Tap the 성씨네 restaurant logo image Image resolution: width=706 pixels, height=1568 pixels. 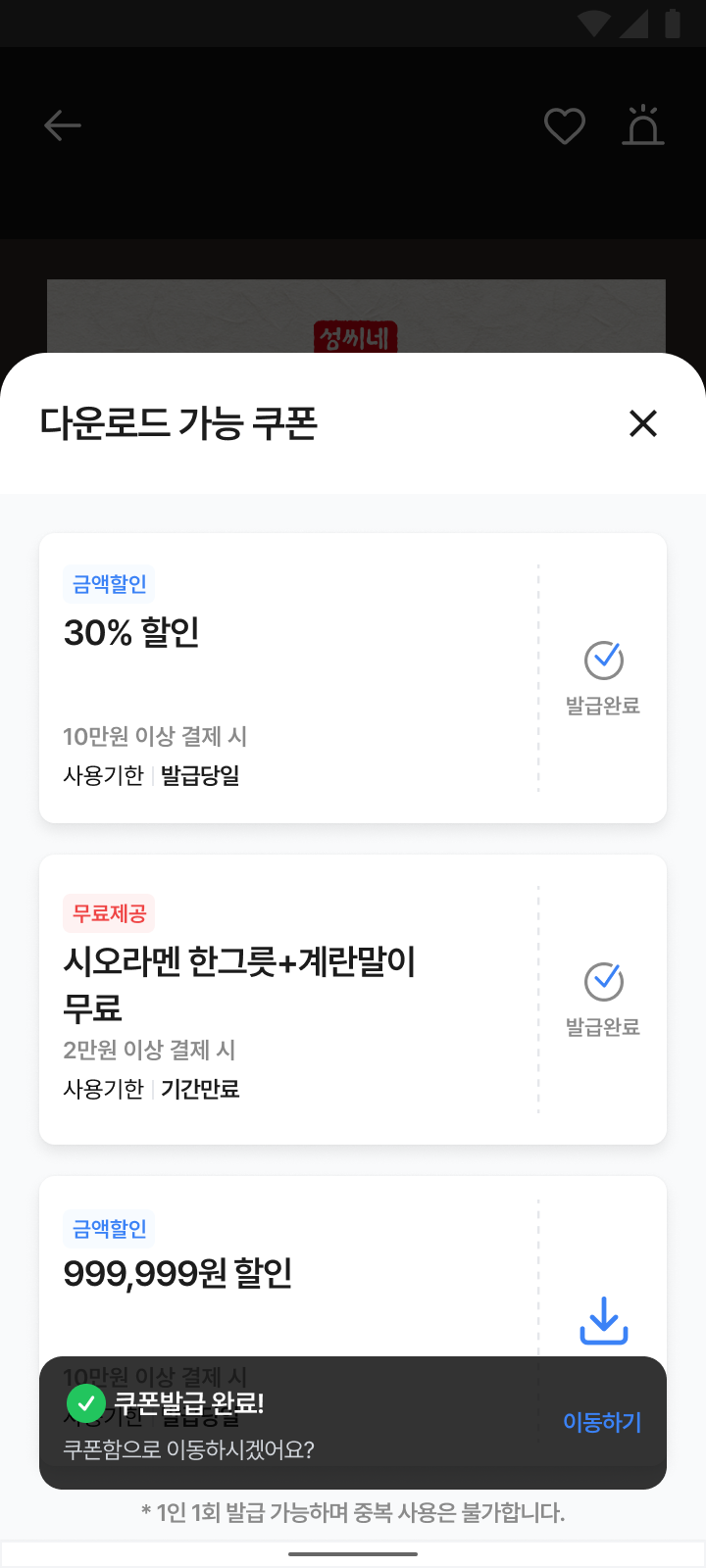click(x=355, y=337)
